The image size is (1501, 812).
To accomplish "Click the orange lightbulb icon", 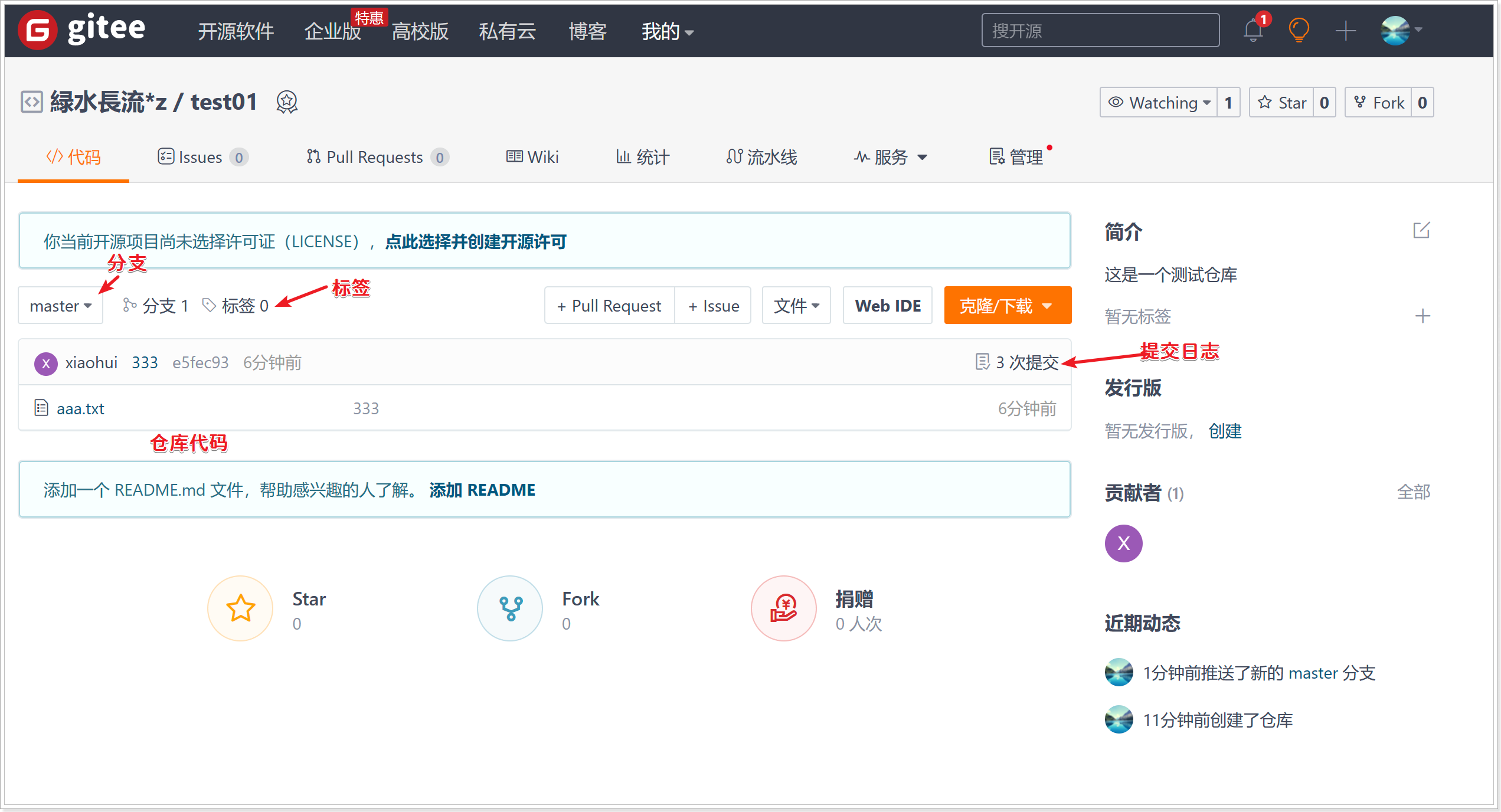I will click(1299, 30).
